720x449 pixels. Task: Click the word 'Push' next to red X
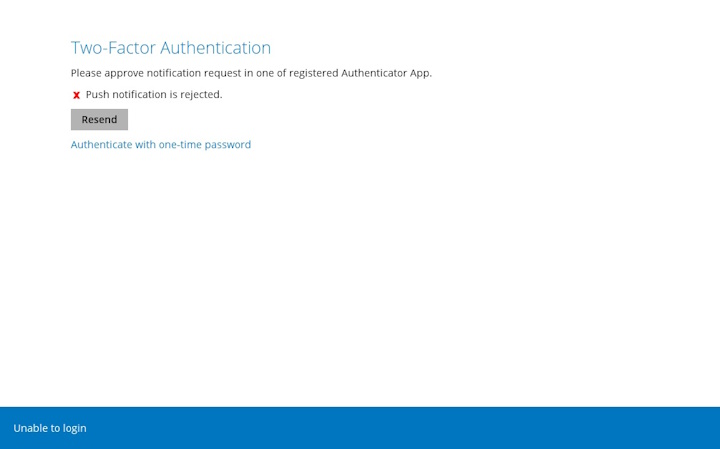(97, 95)
